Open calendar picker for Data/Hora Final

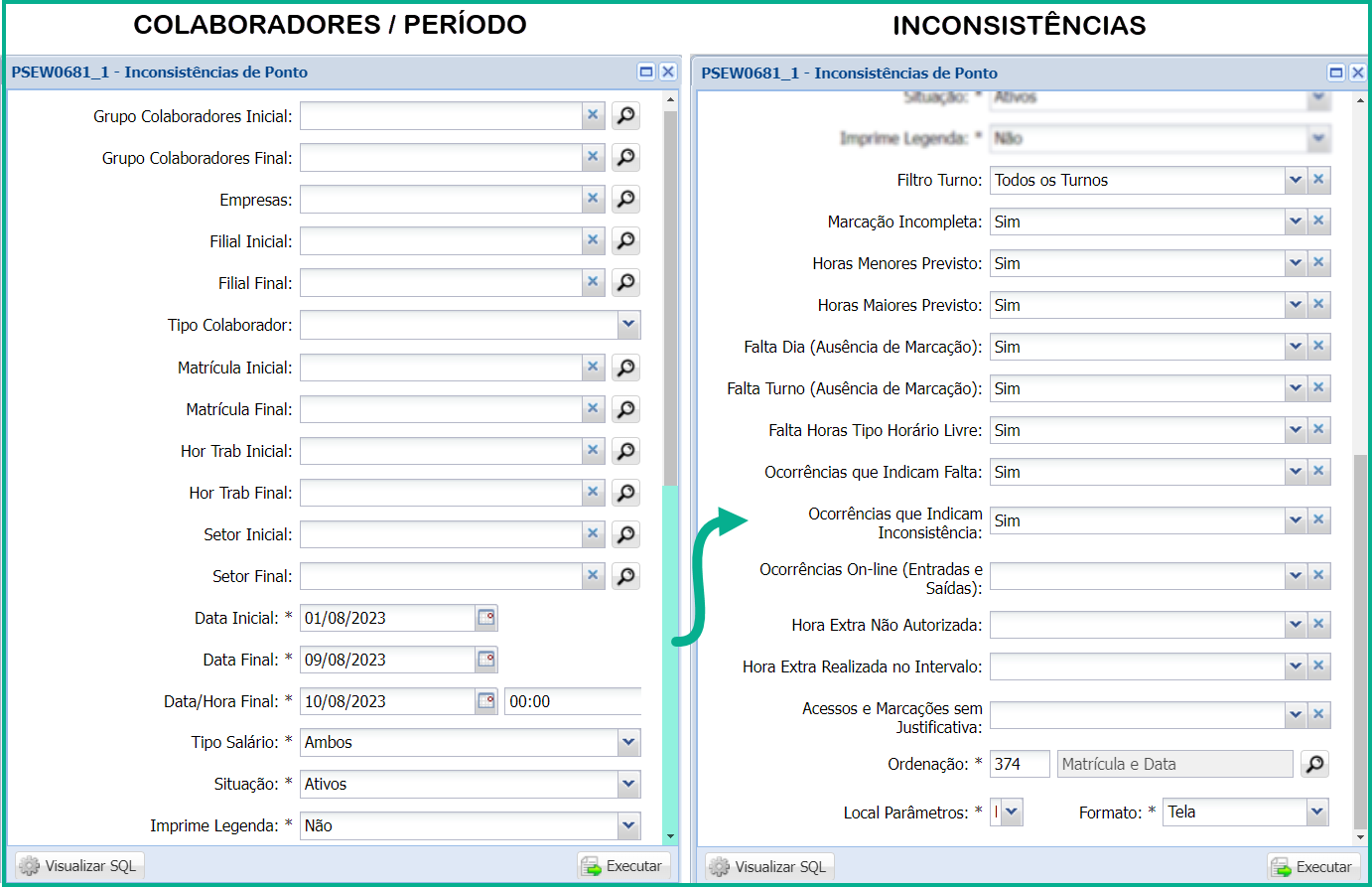483,700
